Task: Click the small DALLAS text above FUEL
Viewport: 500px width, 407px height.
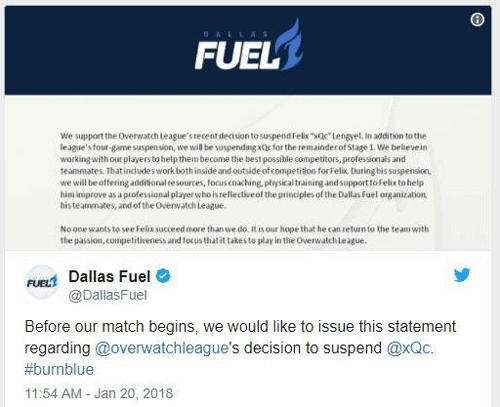Action: [x=236, y=34]
